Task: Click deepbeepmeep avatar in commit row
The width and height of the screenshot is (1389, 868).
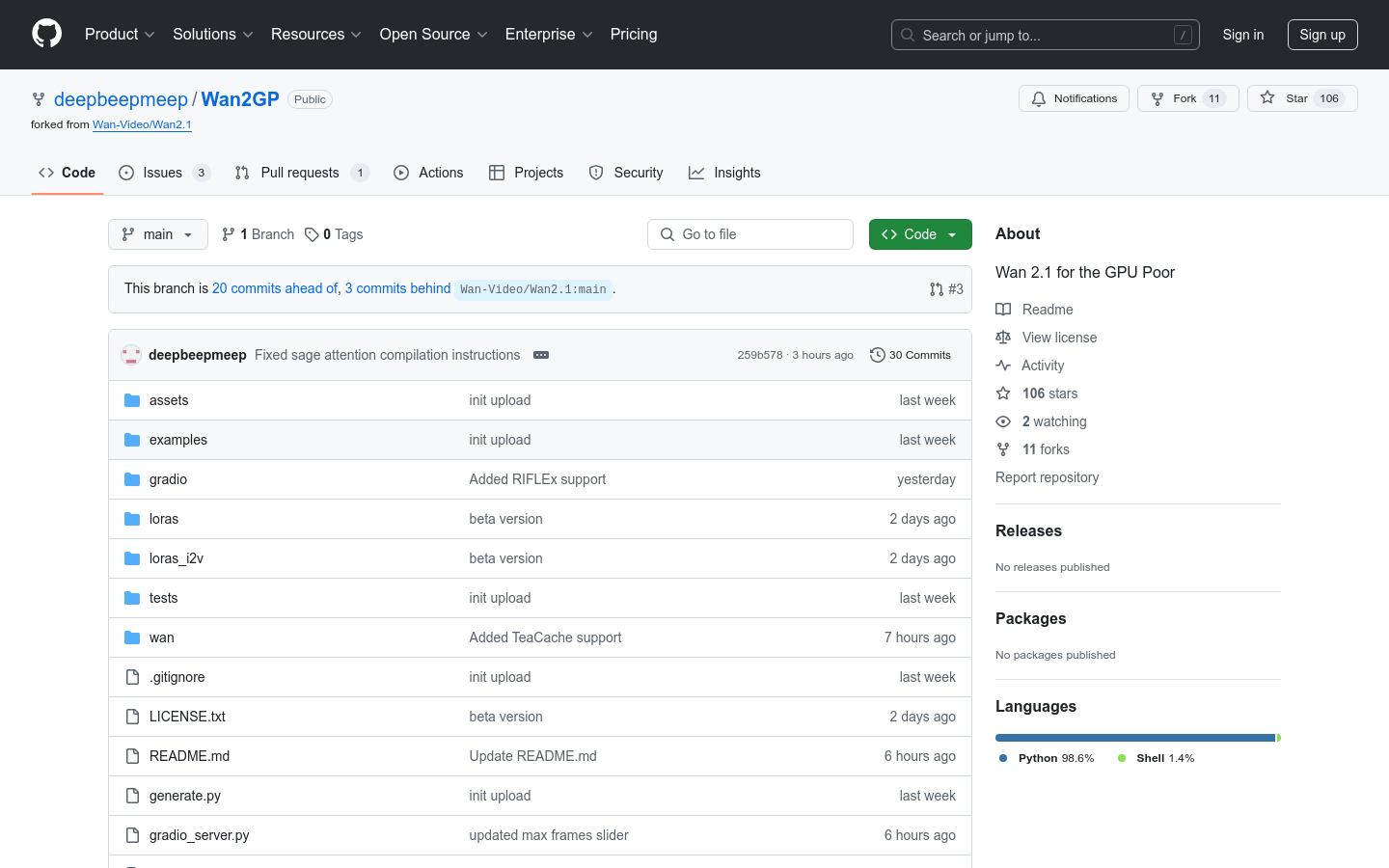Action: [x=131, y=355]
